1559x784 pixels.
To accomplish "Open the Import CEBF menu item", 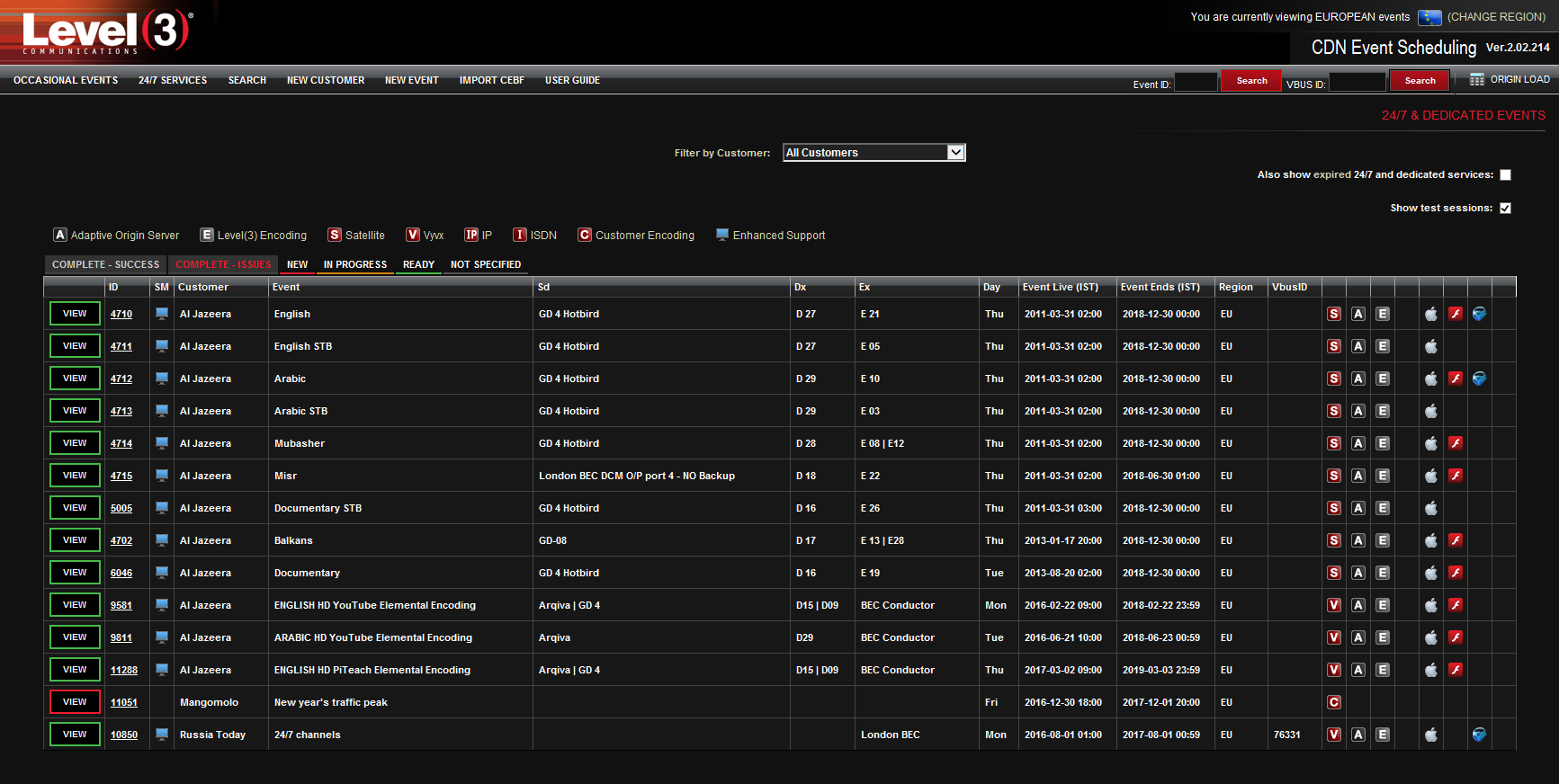I will tap(492, 80).
